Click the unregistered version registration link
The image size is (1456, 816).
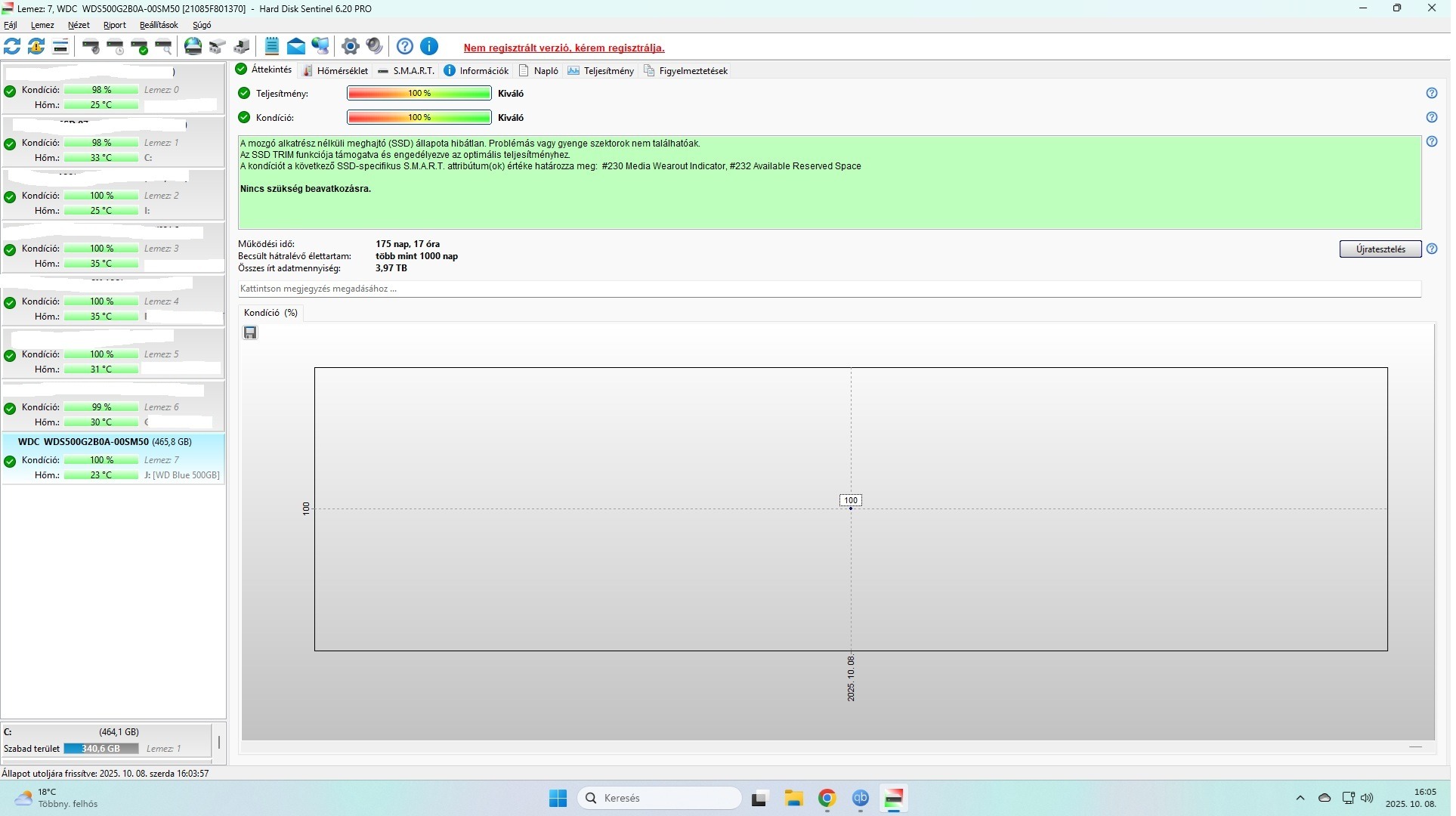564,48
